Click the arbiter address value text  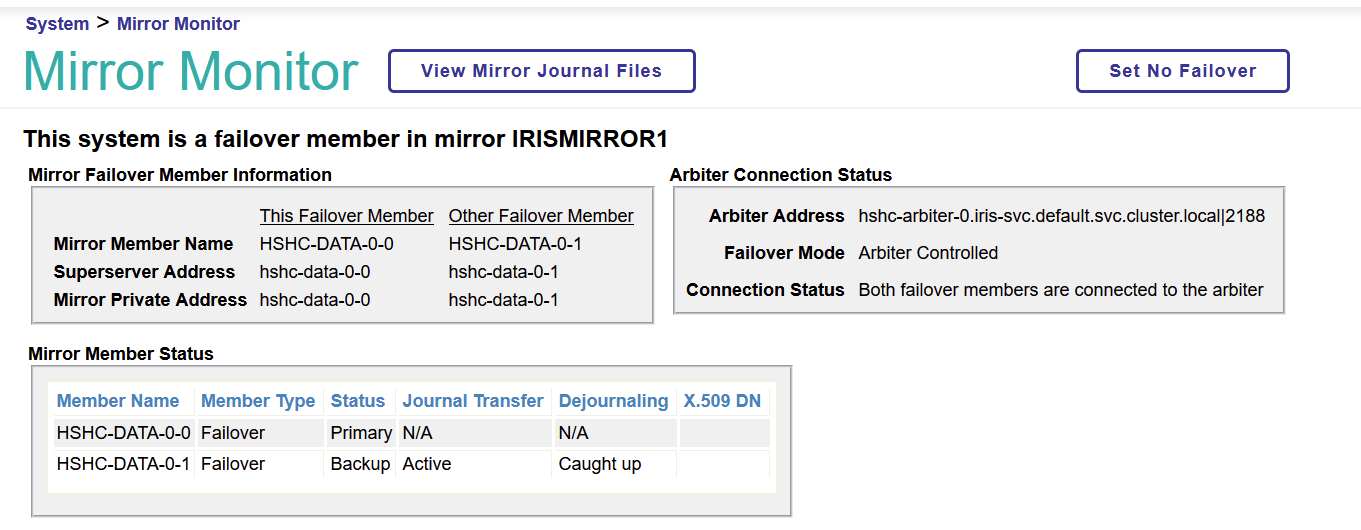coord(1061,216)
